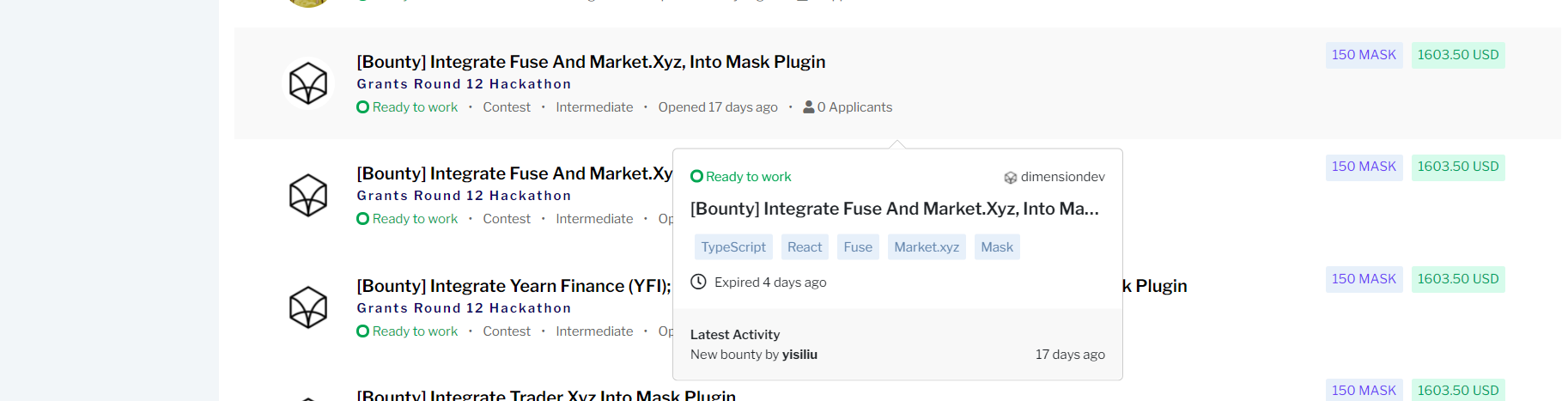Click Ready to work status in Yearn bounty row

coord(407,331)
